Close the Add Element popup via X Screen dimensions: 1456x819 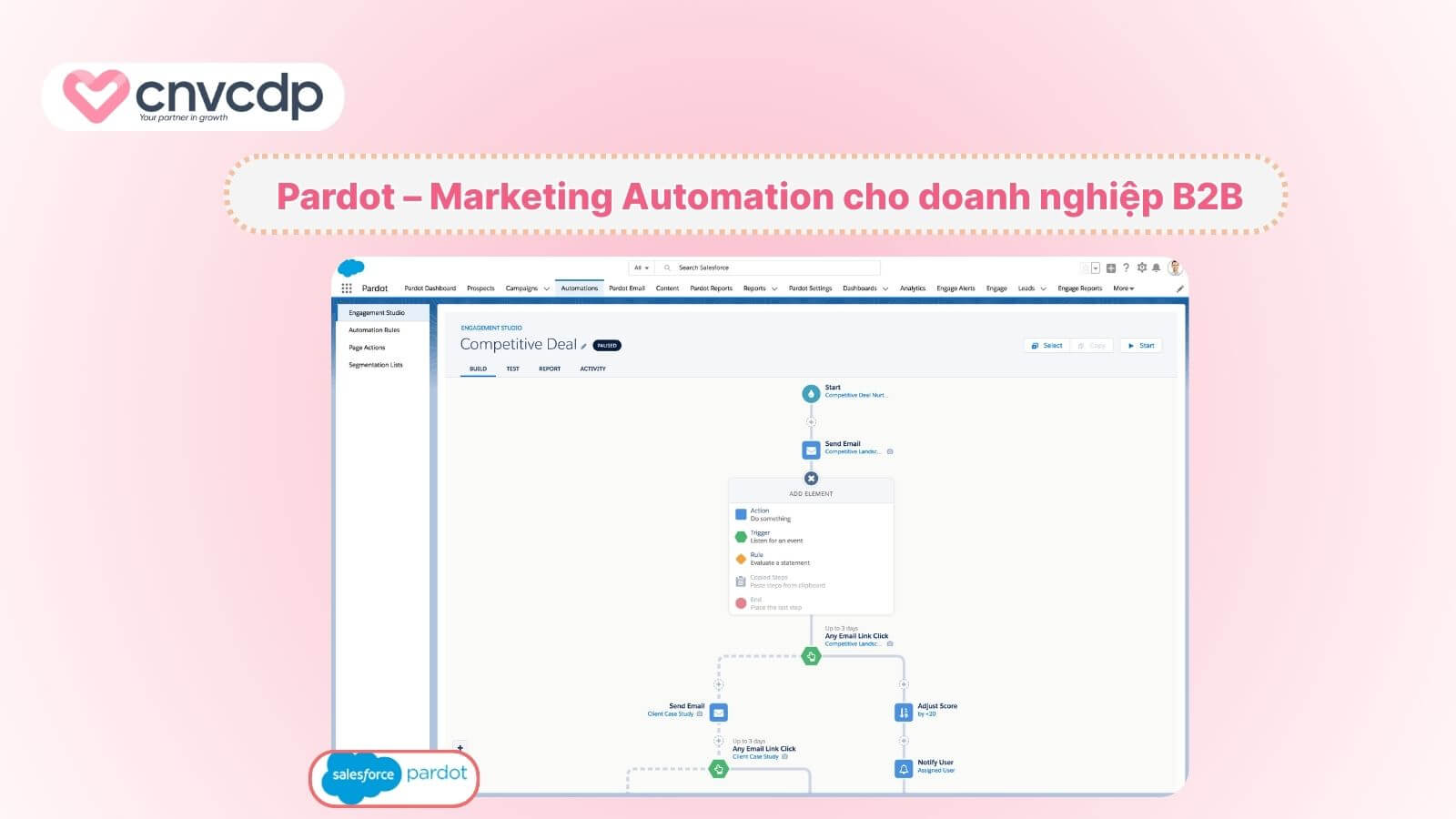[x=811, y=479]
